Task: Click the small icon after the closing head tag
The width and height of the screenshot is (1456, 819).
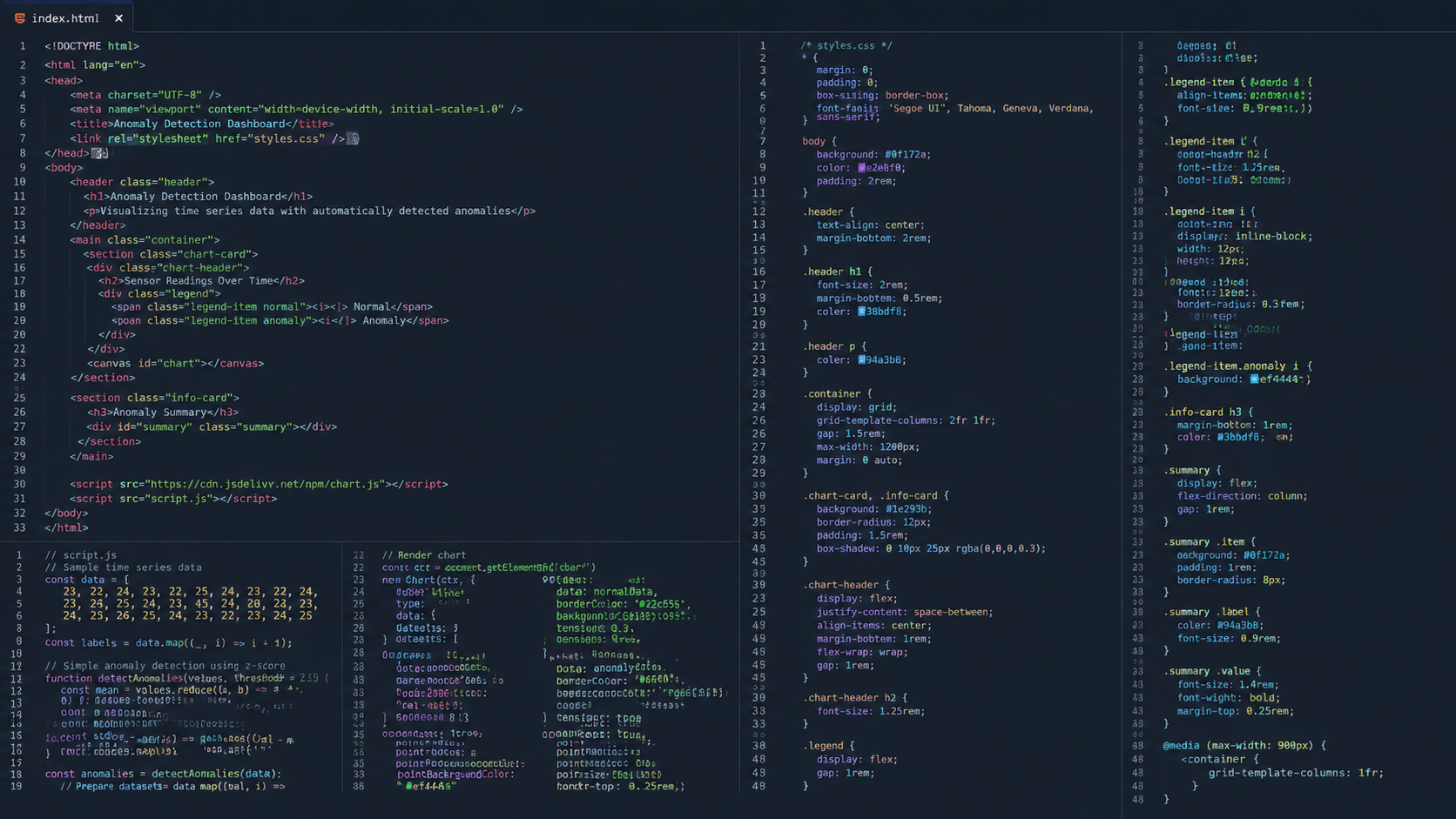Action: 100,153
